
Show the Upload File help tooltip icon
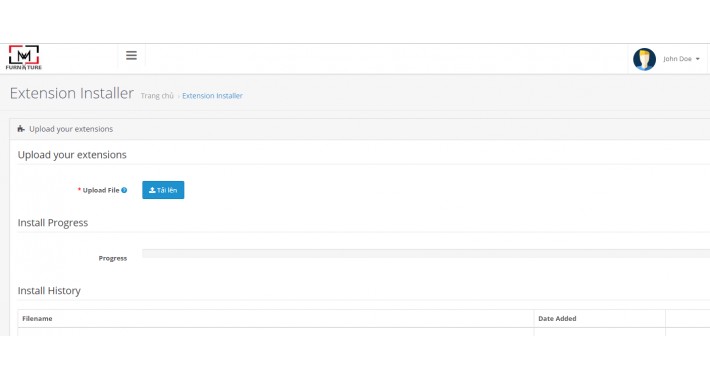124,190
